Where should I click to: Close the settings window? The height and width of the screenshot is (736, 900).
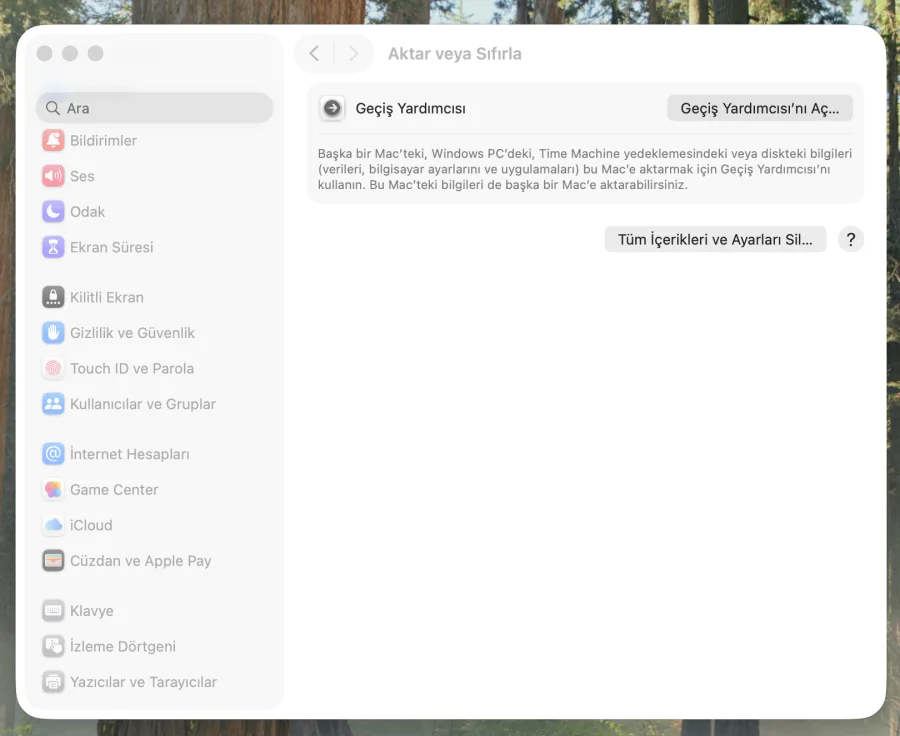pyautogui.click(x=44, y=53)
